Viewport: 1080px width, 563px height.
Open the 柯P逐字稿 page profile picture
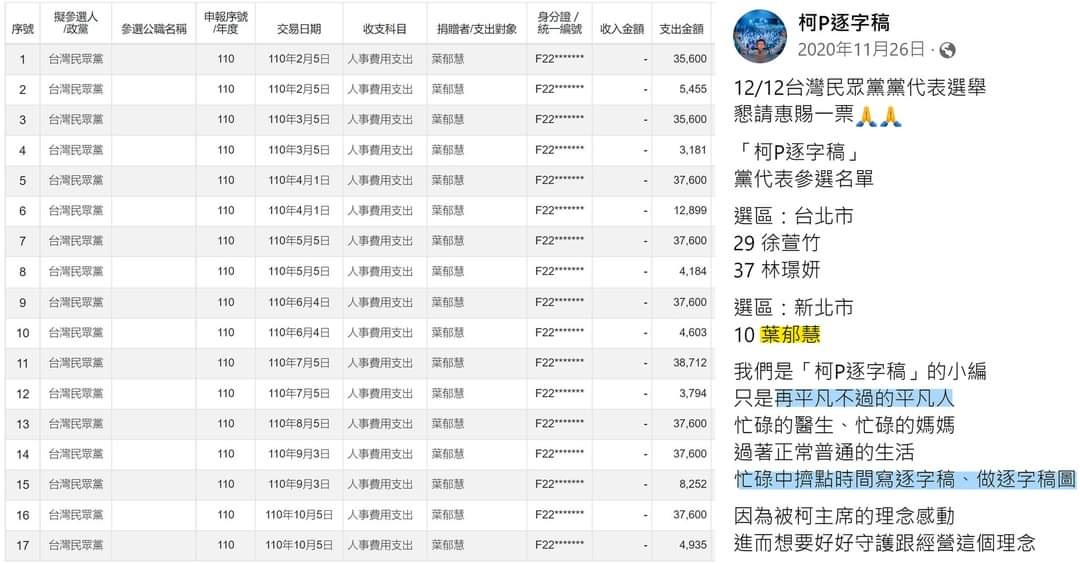click(x=760, y=36)
